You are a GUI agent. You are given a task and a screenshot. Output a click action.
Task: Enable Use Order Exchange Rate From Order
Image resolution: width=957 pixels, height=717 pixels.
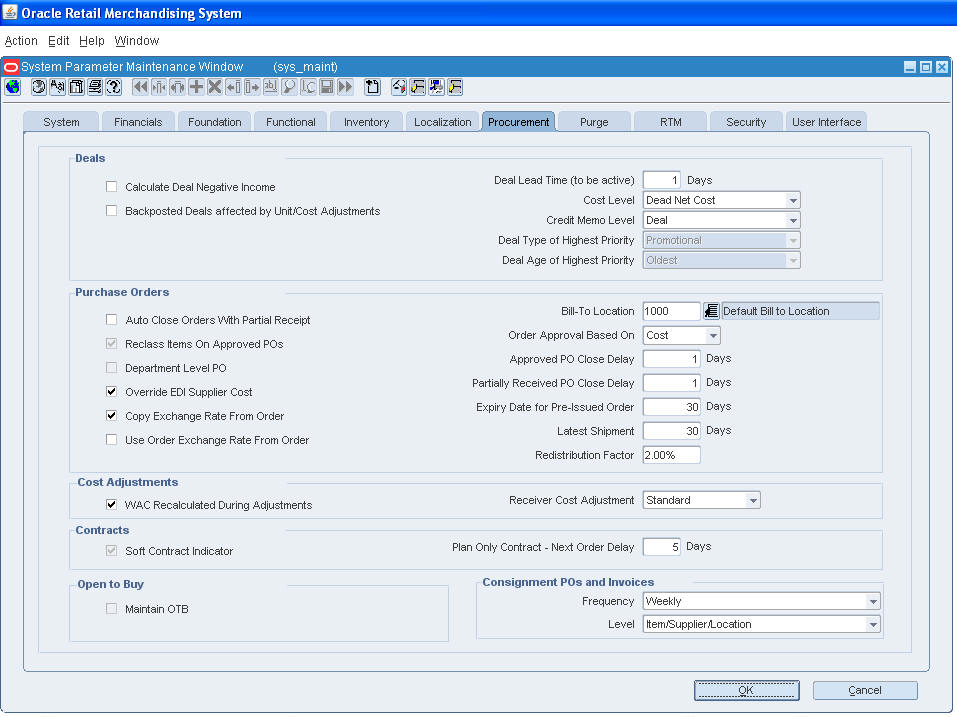click(111, 439)
